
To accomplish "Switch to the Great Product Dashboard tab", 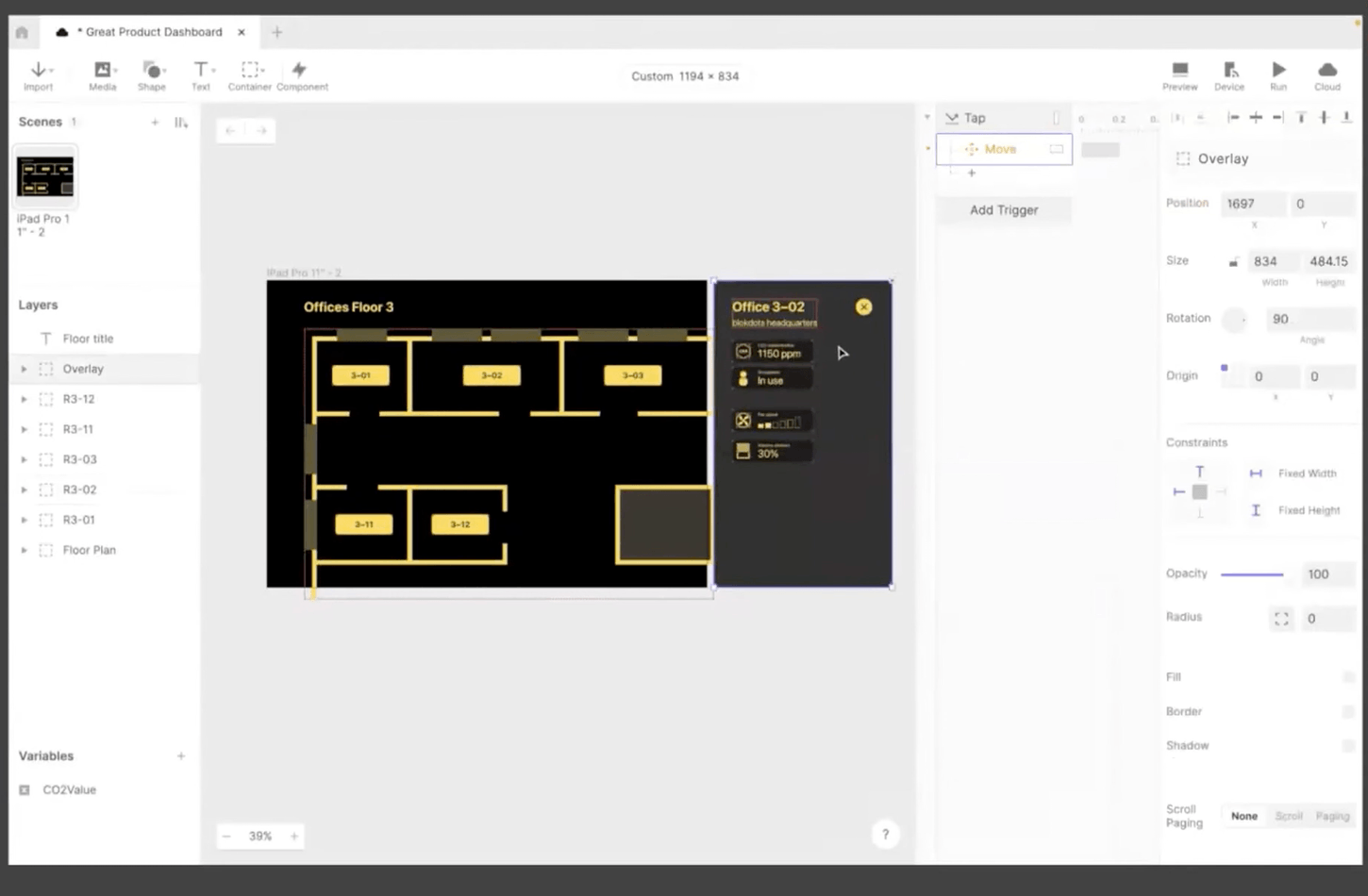I will (153, 32).
